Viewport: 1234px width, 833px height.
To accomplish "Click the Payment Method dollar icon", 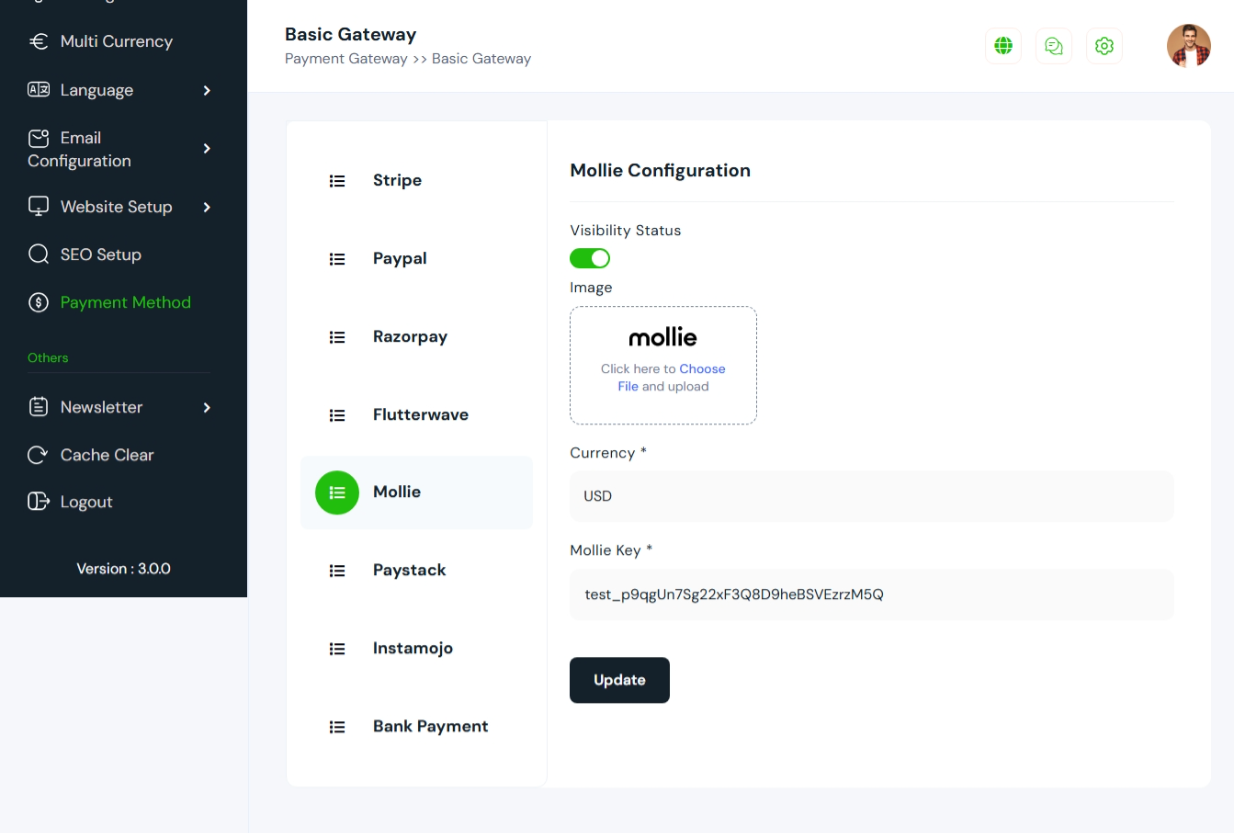I will 39,302.
